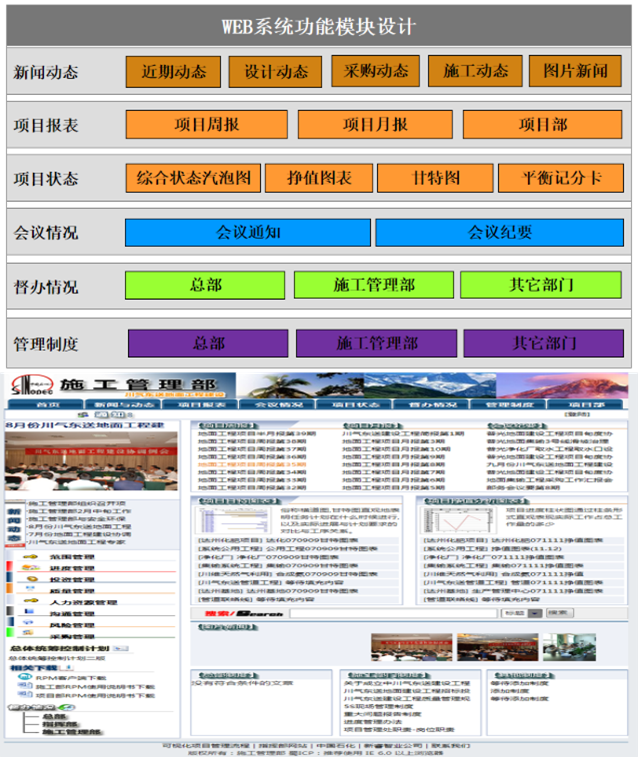Click the icon beside 进度管理
Screen dimensions: 638x757
30,568
